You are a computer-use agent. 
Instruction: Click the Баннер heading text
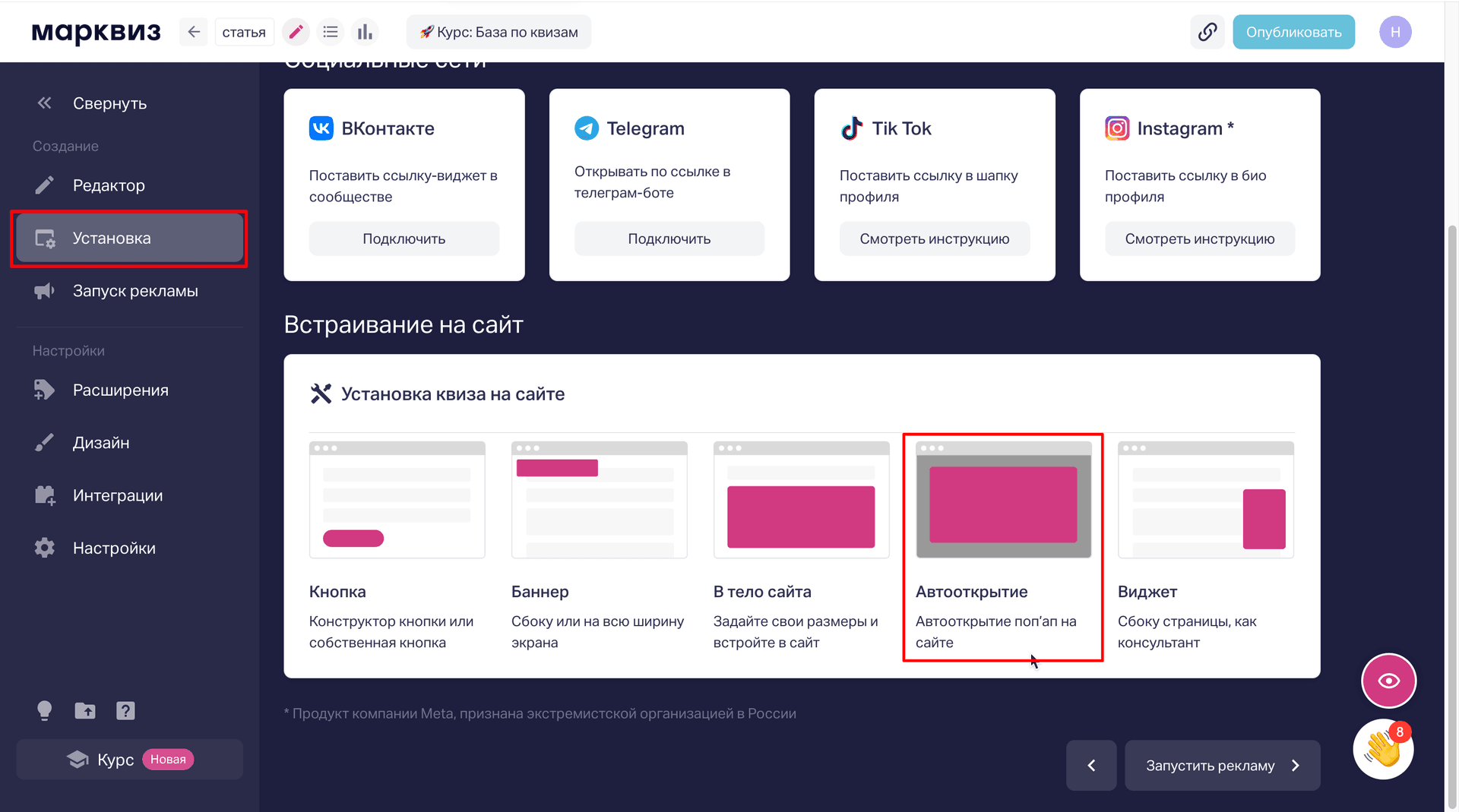pyautogui.click(x=540, y=592)
